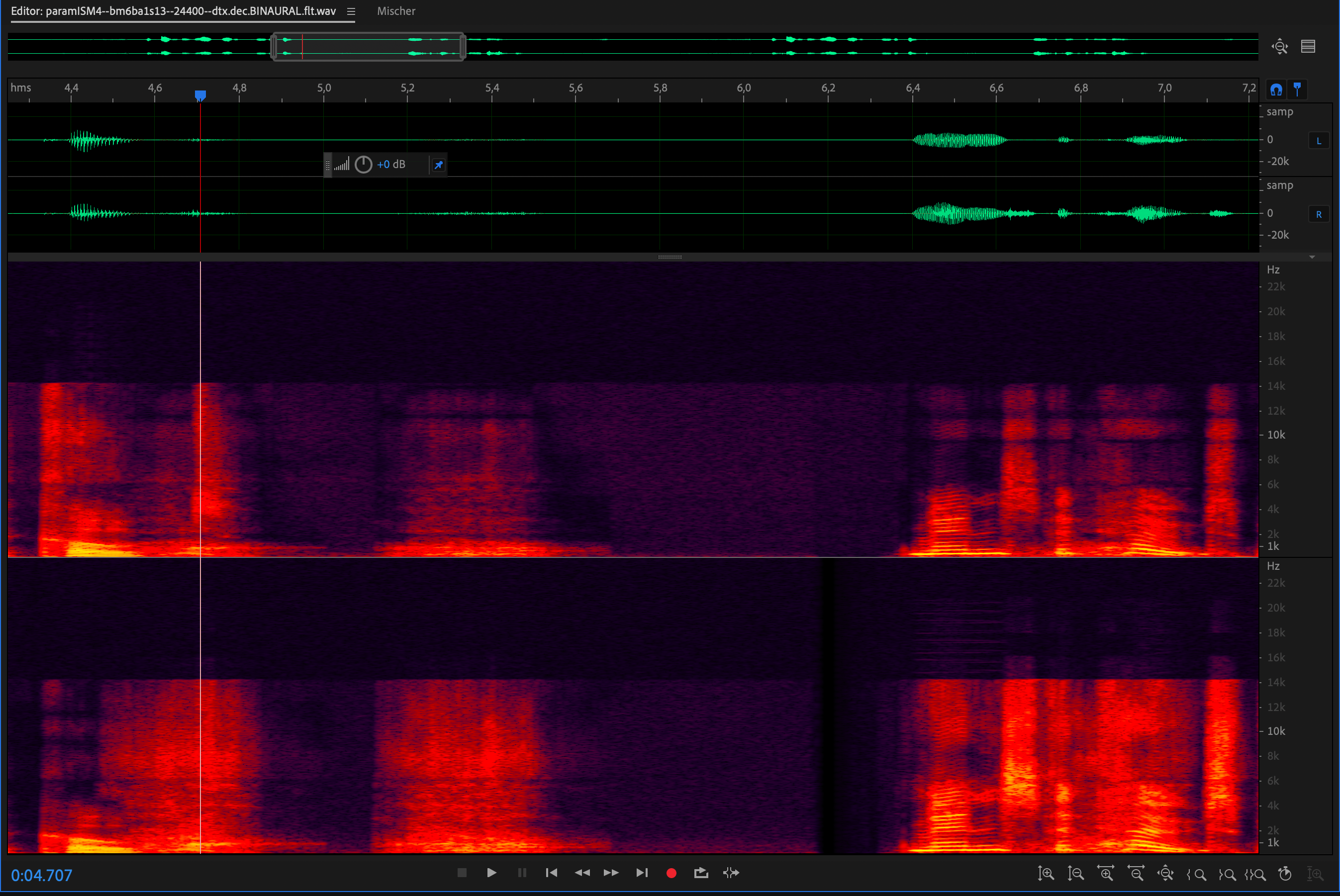Select the Editor paramISM4 file tab
1340x896 pixels.
pyautogui.click(x=173, y=11)
